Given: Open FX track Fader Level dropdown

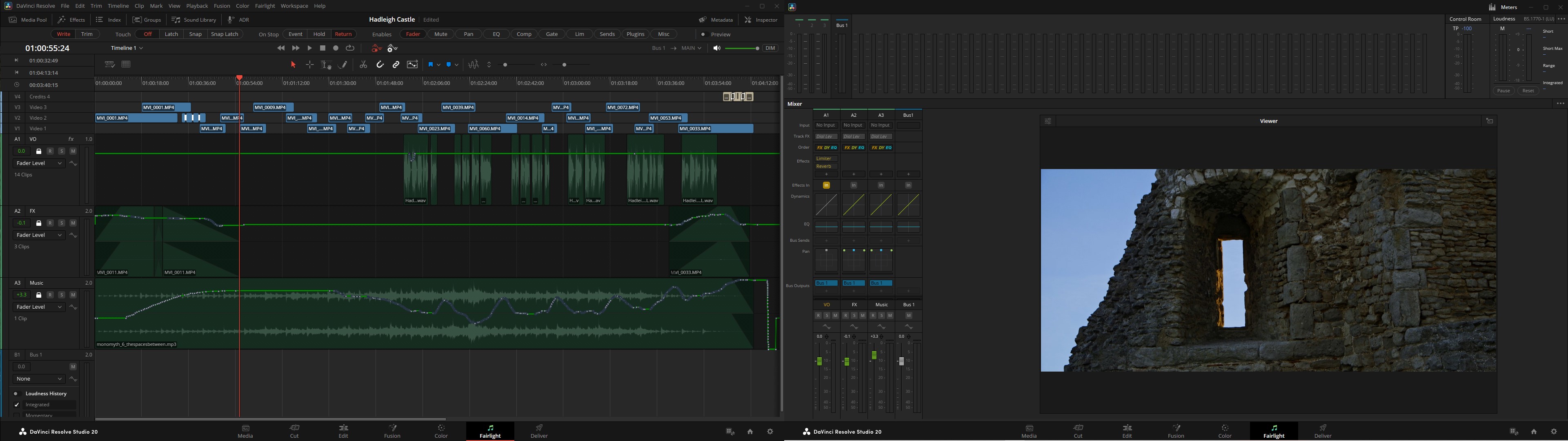Looking at the screenshot, I should pyautogui.click(x=39, y=235).
